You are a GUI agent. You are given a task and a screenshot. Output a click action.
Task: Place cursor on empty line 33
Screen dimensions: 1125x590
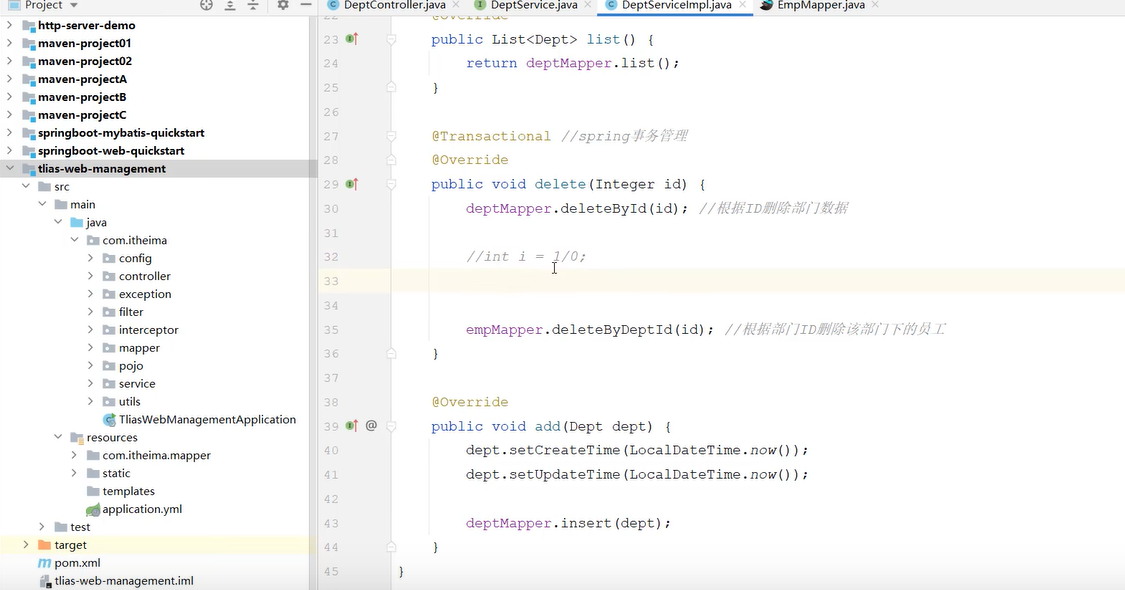(x=758, y=281)
